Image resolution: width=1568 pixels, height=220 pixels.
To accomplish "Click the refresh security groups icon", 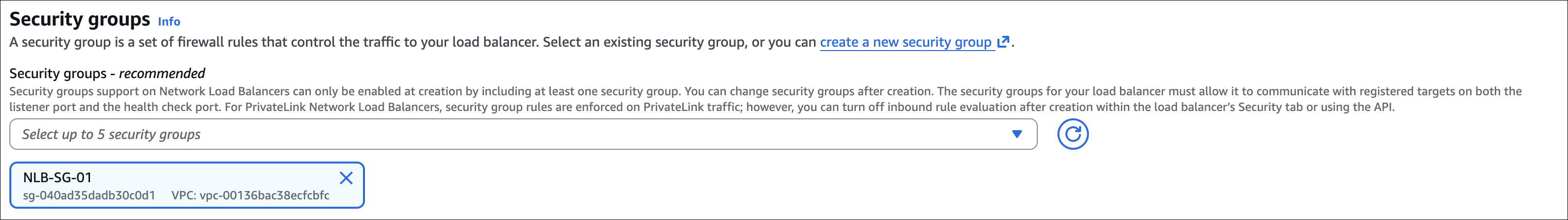I will tap(1073, 135).
